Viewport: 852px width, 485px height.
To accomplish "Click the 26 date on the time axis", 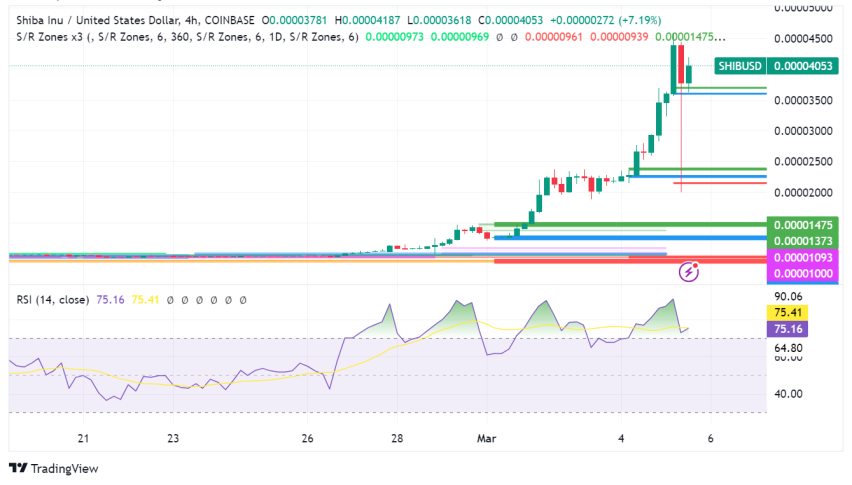I will click(307, 438).
